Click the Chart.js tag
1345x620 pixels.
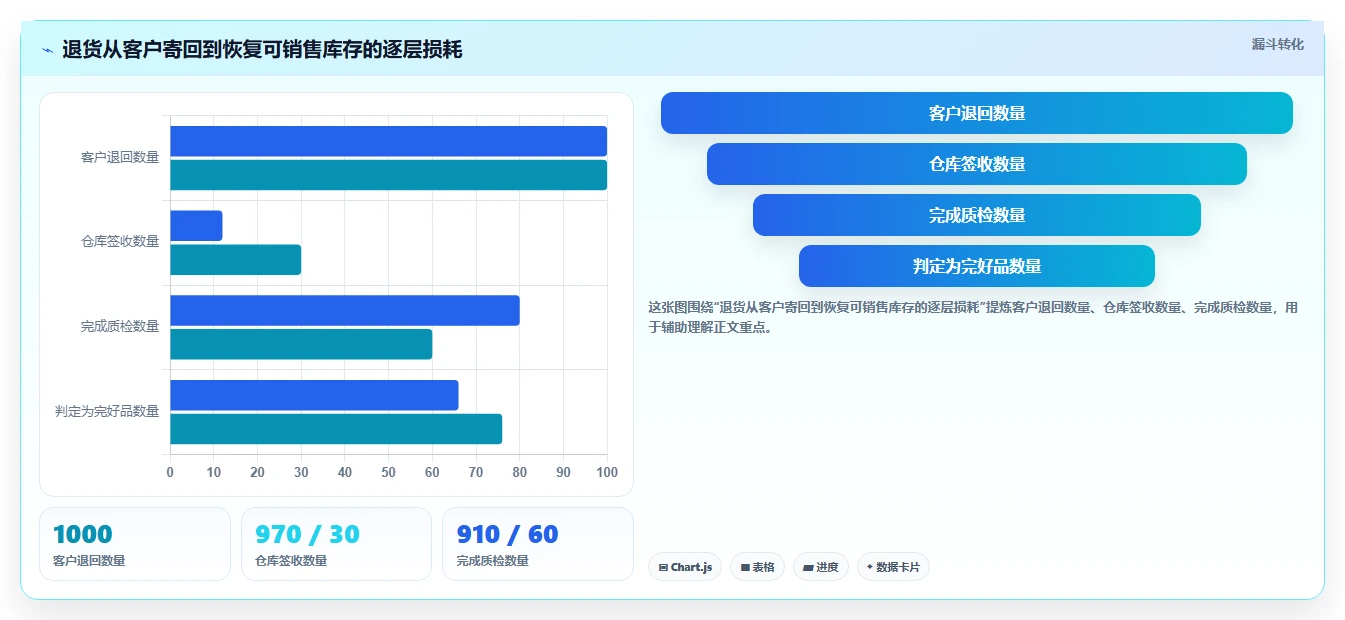click(x=685, y=567)
